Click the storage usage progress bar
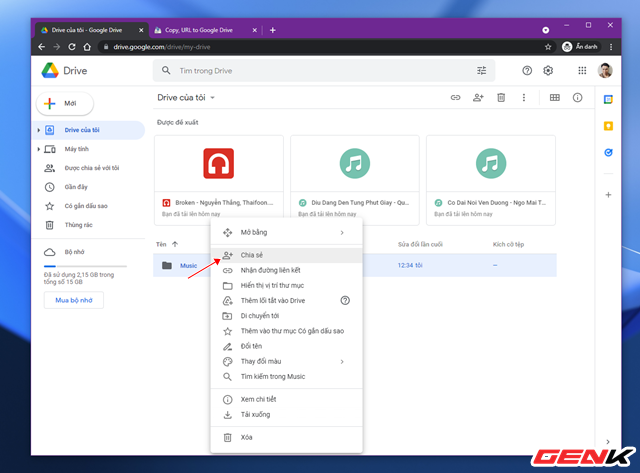The width and height of the screenshot is (640, 473). tap(85, 266)
